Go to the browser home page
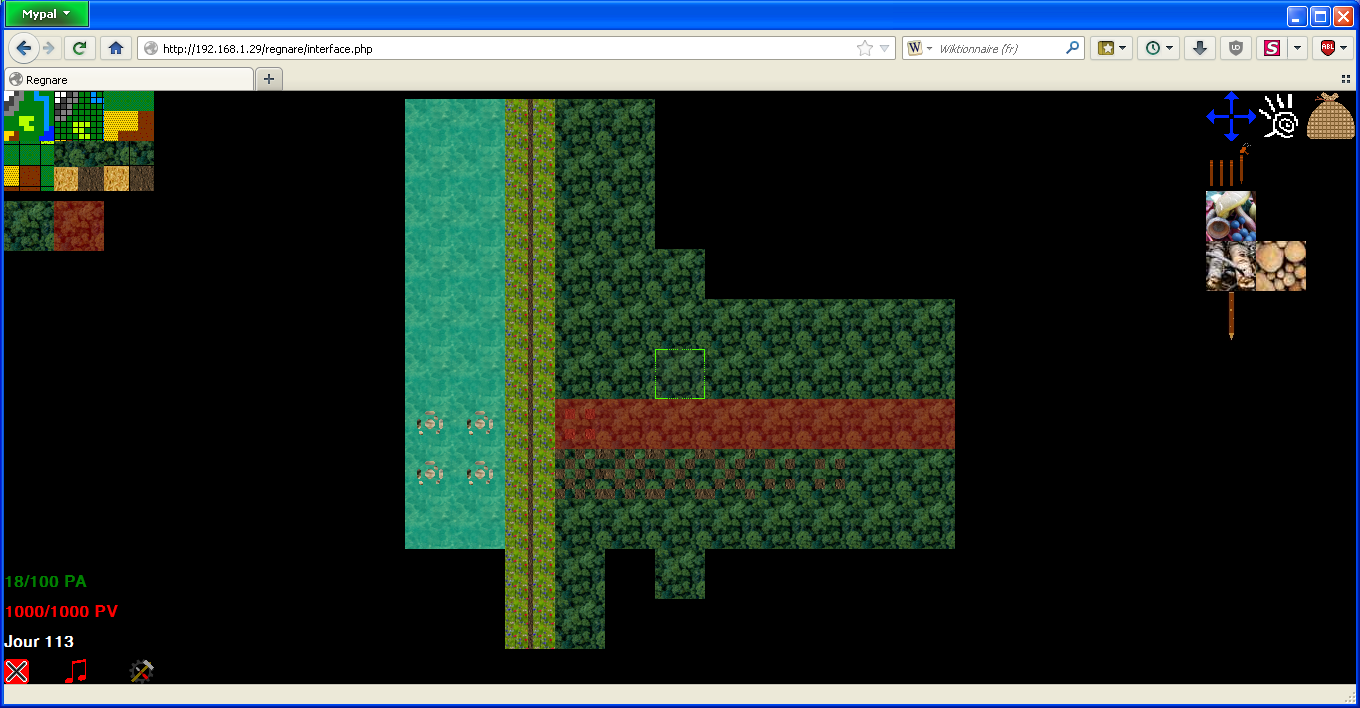 116,48
